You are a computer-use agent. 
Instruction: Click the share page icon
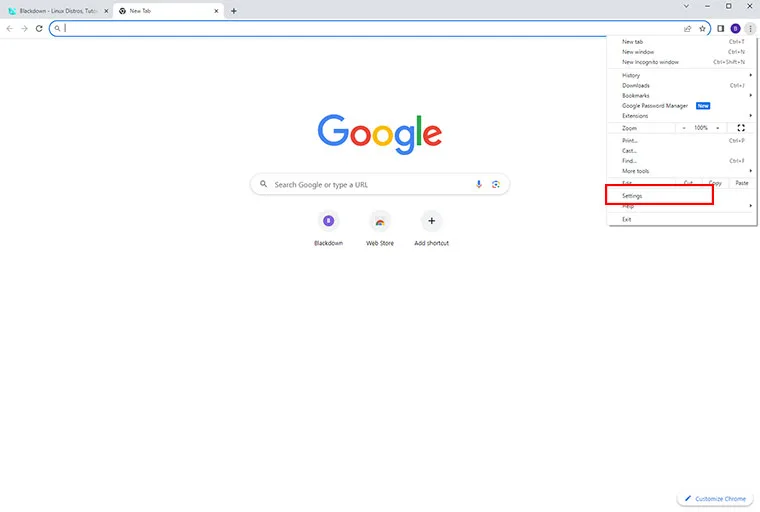(x=688, y=28)
